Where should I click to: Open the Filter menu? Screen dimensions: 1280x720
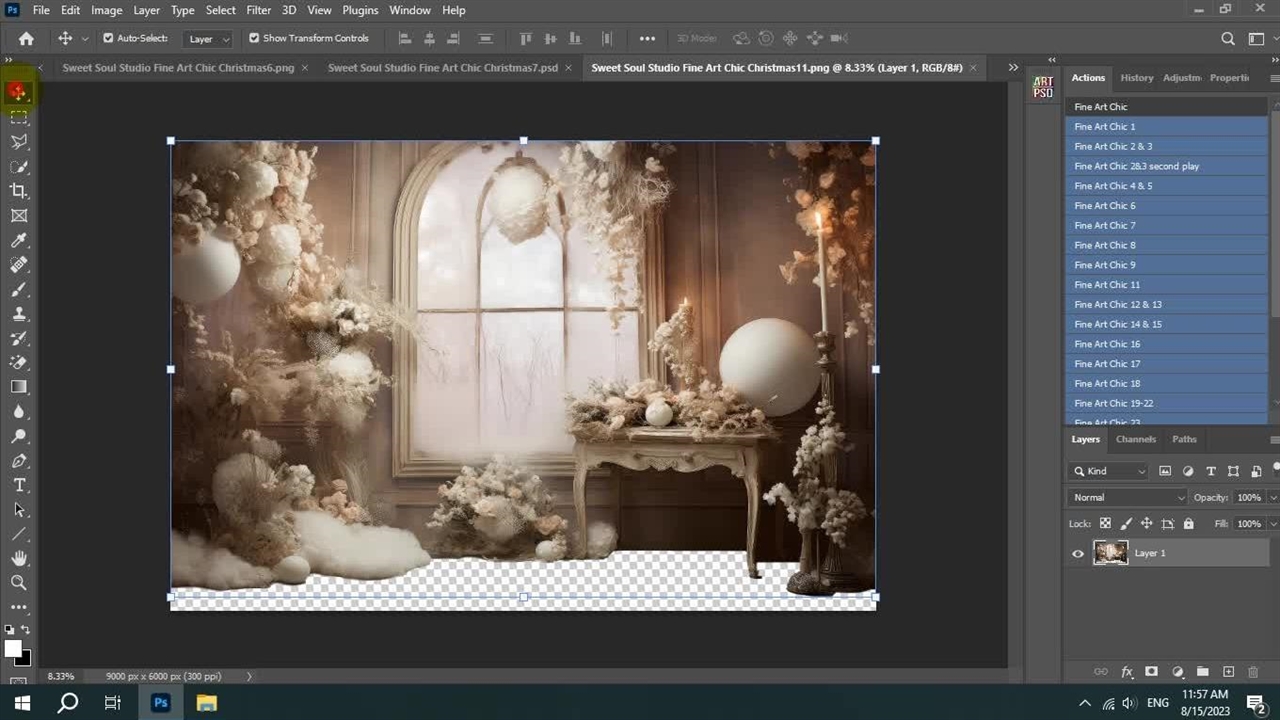click(x=258, y=10)
